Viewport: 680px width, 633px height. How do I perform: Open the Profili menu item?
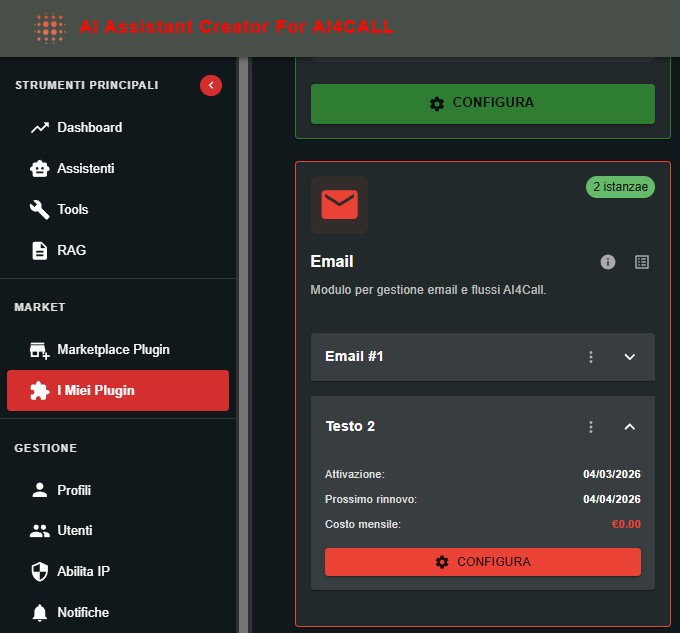(118, 490)
